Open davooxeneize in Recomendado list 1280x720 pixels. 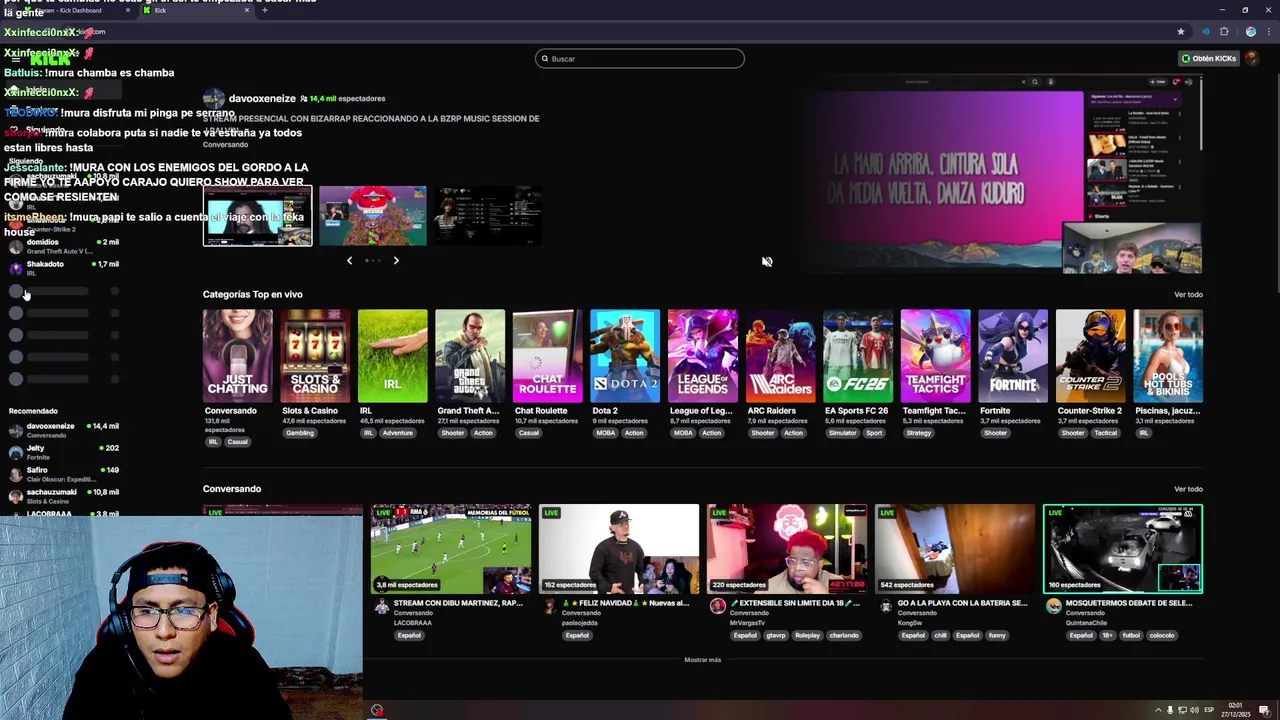[62, 430]
